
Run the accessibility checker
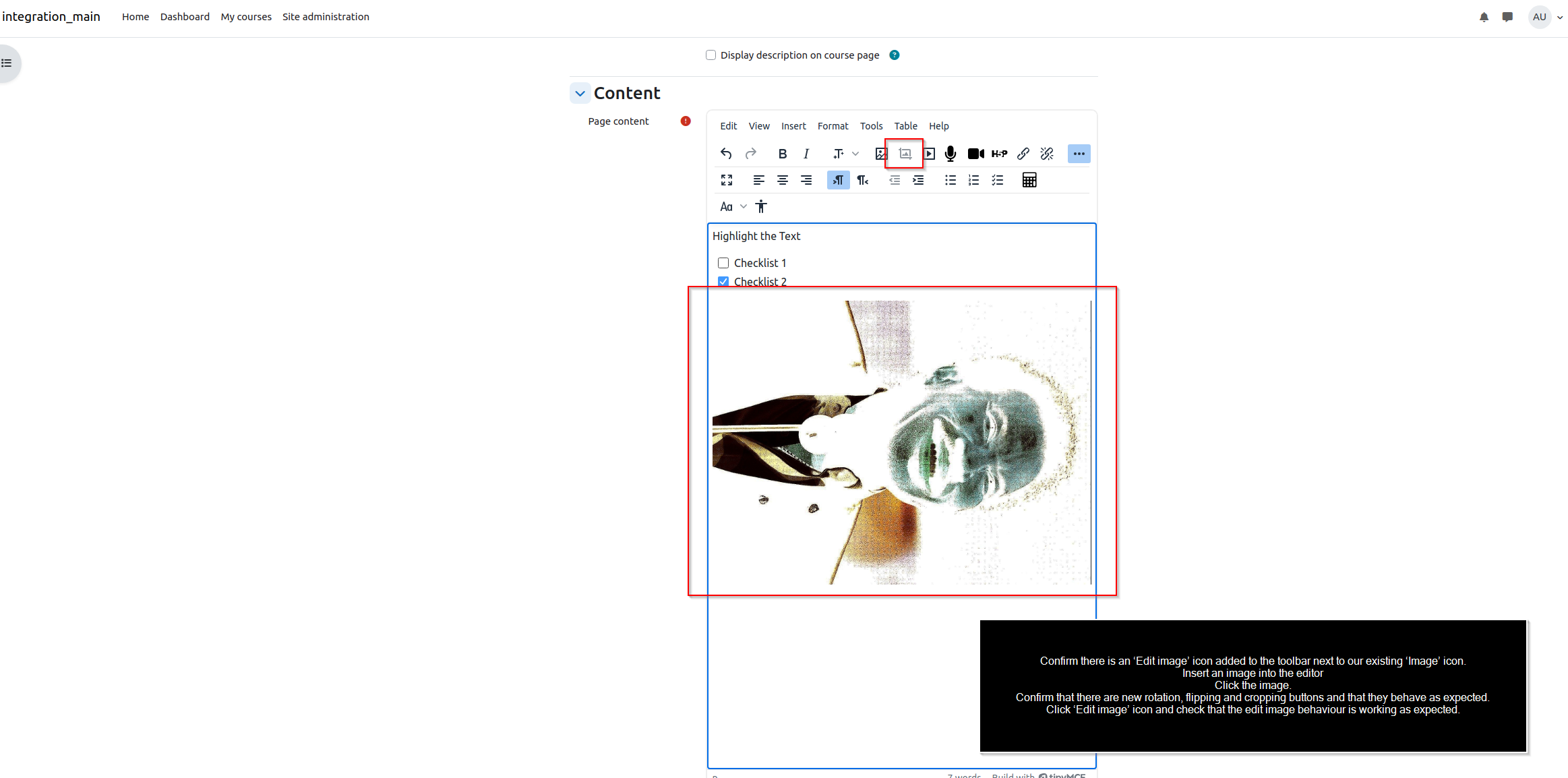(761, 206)
